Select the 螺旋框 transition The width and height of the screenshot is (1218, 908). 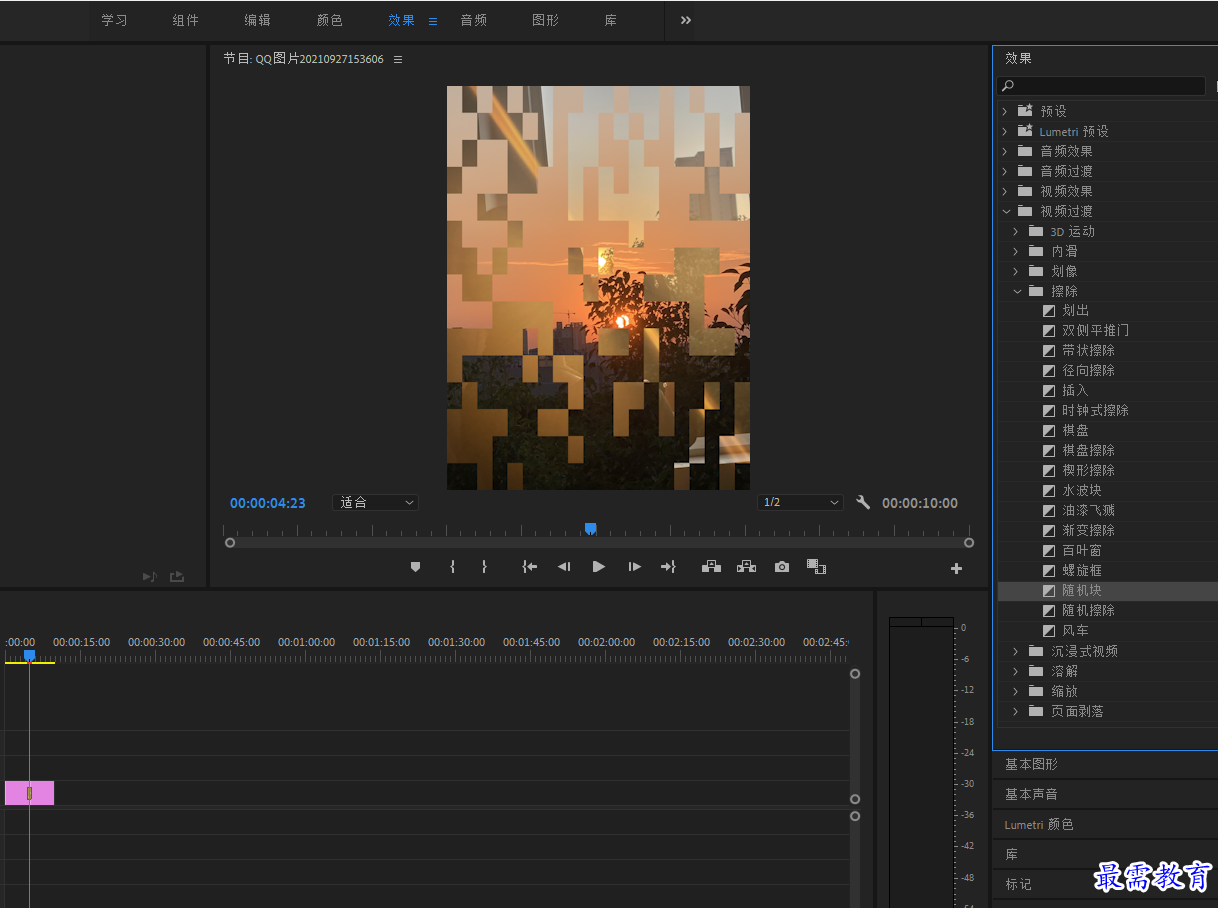coord(1082,570)
